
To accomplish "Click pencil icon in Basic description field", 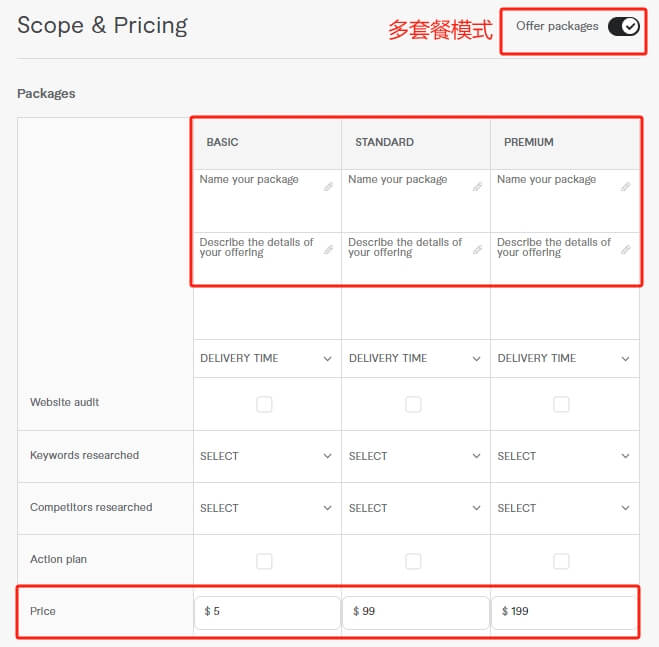I will pos(328,249).
